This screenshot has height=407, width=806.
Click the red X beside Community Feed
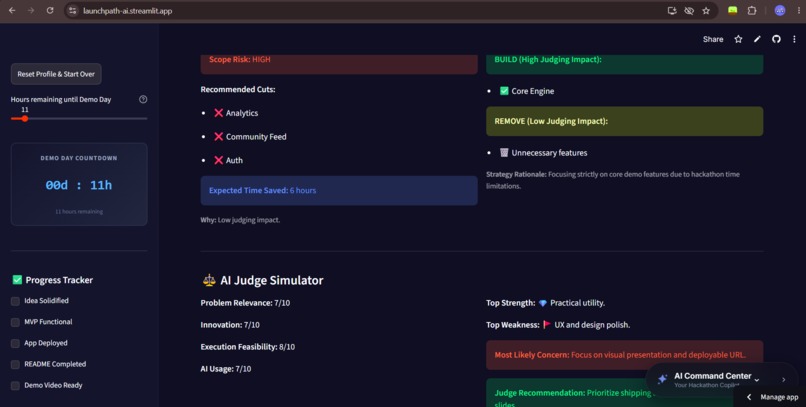(x=218, y=136)
